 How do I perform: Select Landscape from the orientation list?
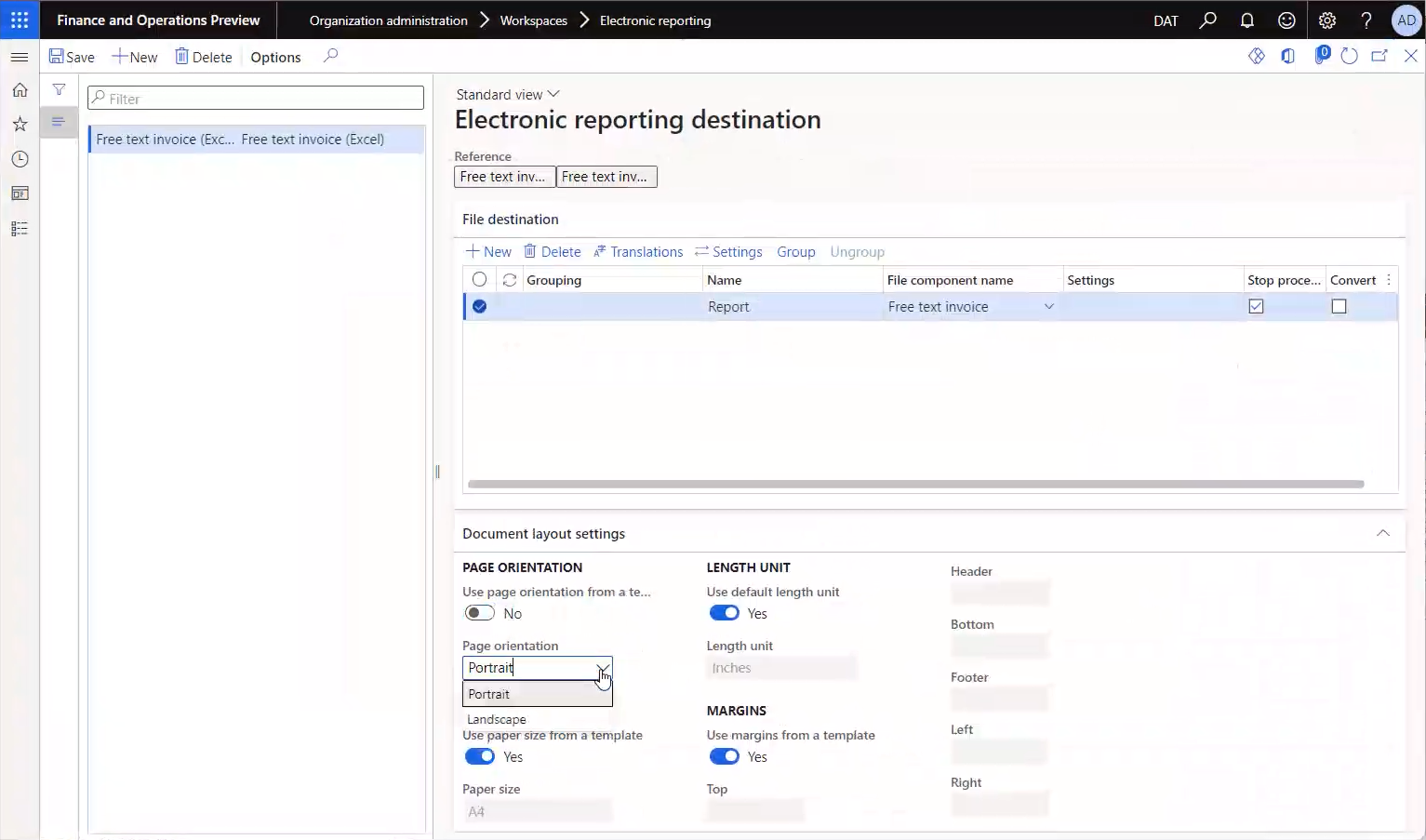497,719
